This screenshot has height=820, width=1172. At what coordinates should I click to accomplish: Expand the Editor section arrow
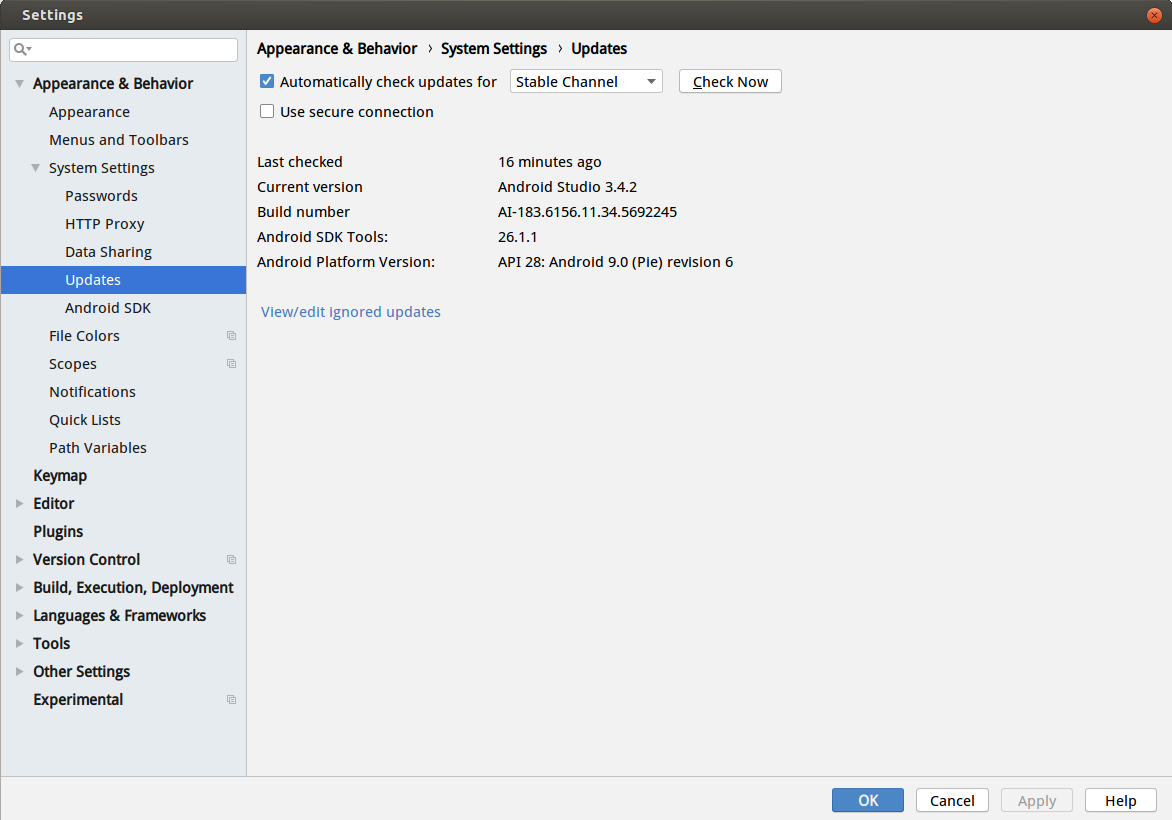(x=19, y=504)
